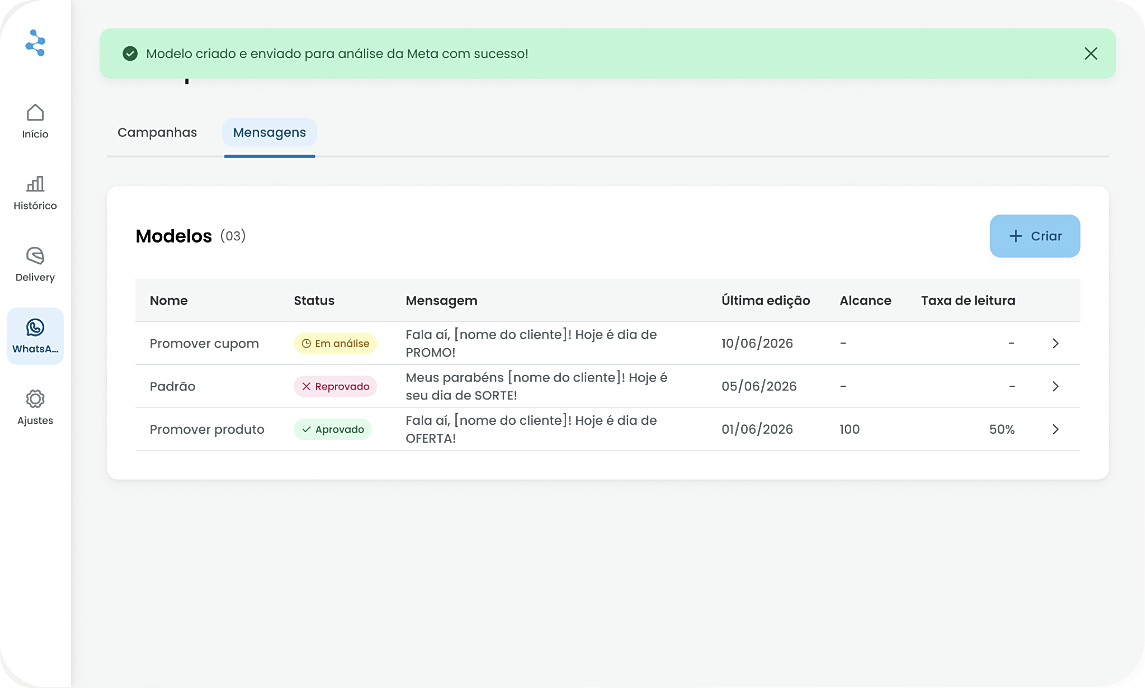Click the Em análise status badge
The image size is (1145, 688).
(x=335, y=343)
